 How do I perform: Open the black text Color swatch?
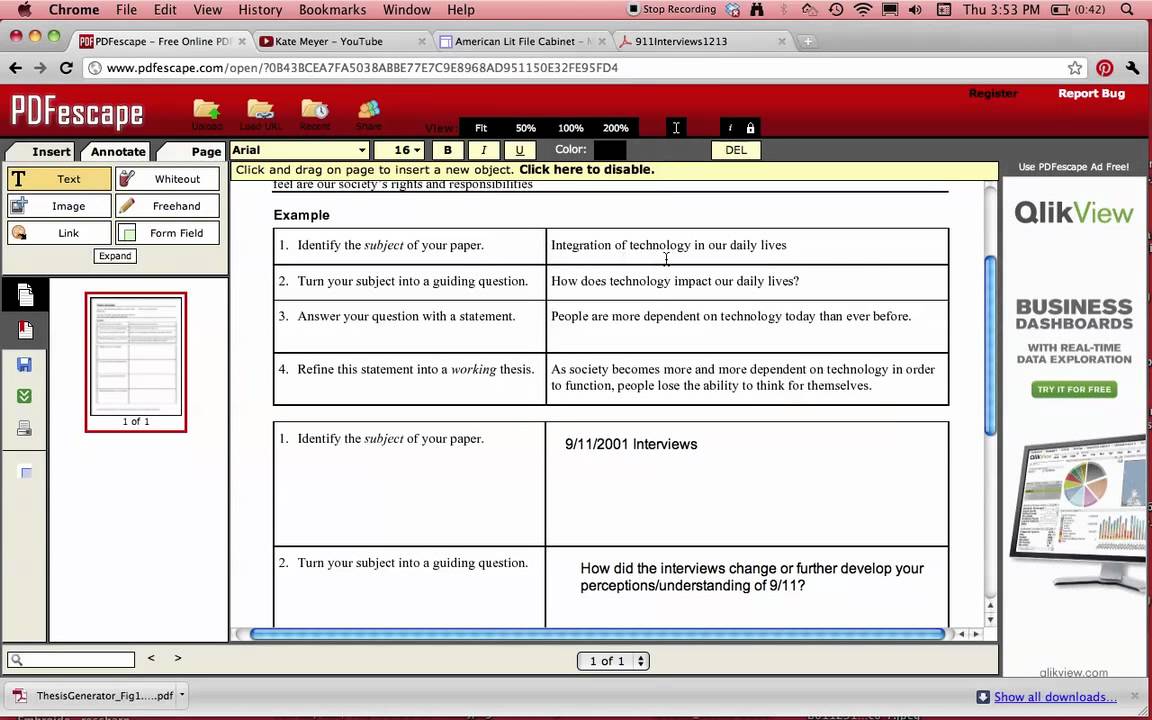(x=609, y=150)
